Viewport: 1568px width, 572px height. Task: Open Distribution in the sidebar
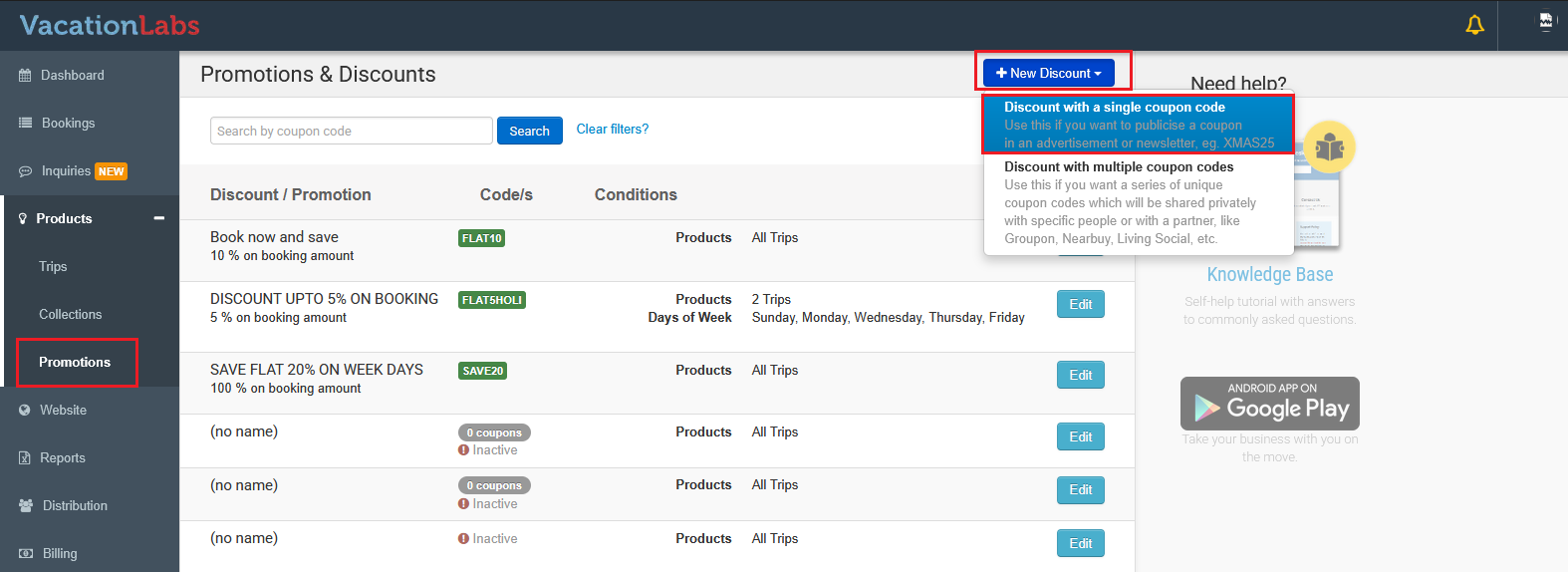click(75, 506)
